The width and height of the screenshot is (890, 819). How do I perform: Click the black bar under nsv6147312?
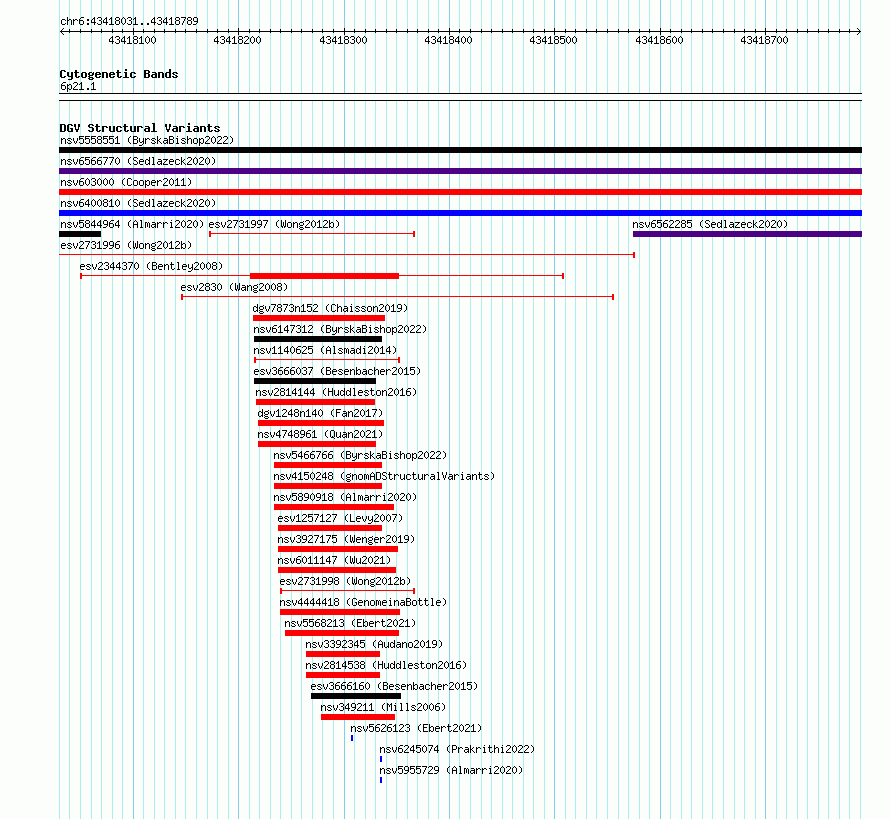click(318, 339)
